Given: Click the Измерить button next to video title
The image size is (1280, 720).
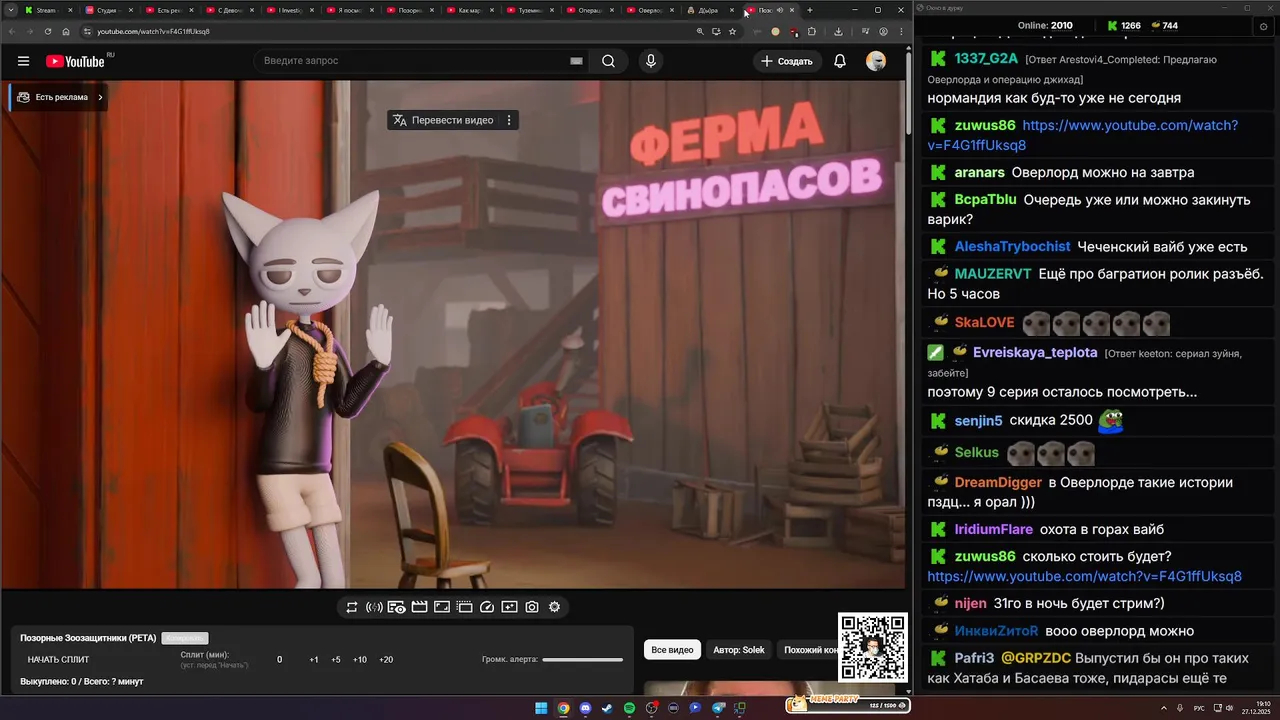Looking at the screenshot, I should (x=185, y=638).
